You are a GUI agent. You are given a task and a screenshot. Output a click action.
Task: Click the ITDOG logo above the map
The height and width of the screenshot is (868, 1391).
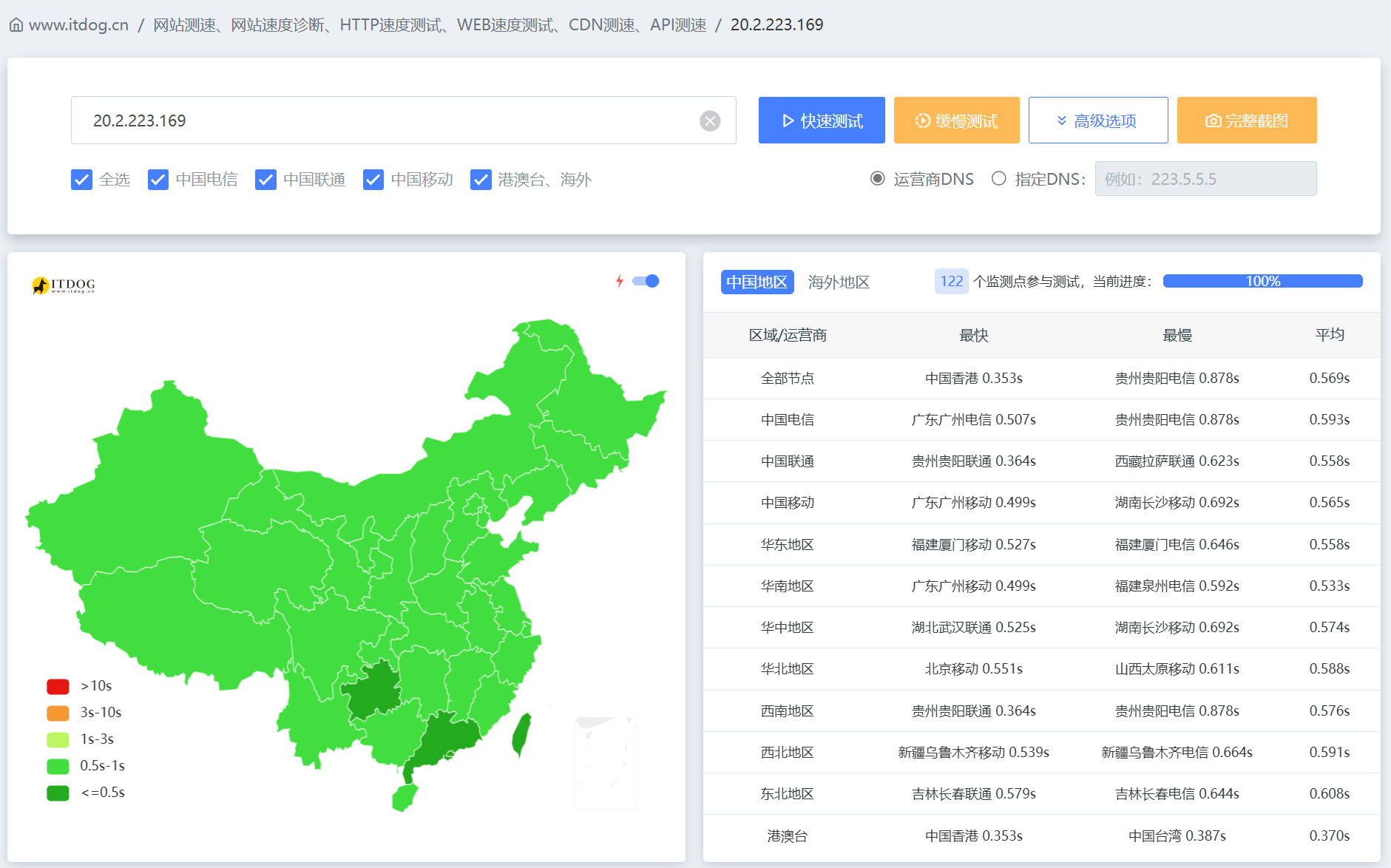click(x=64, y=285)
